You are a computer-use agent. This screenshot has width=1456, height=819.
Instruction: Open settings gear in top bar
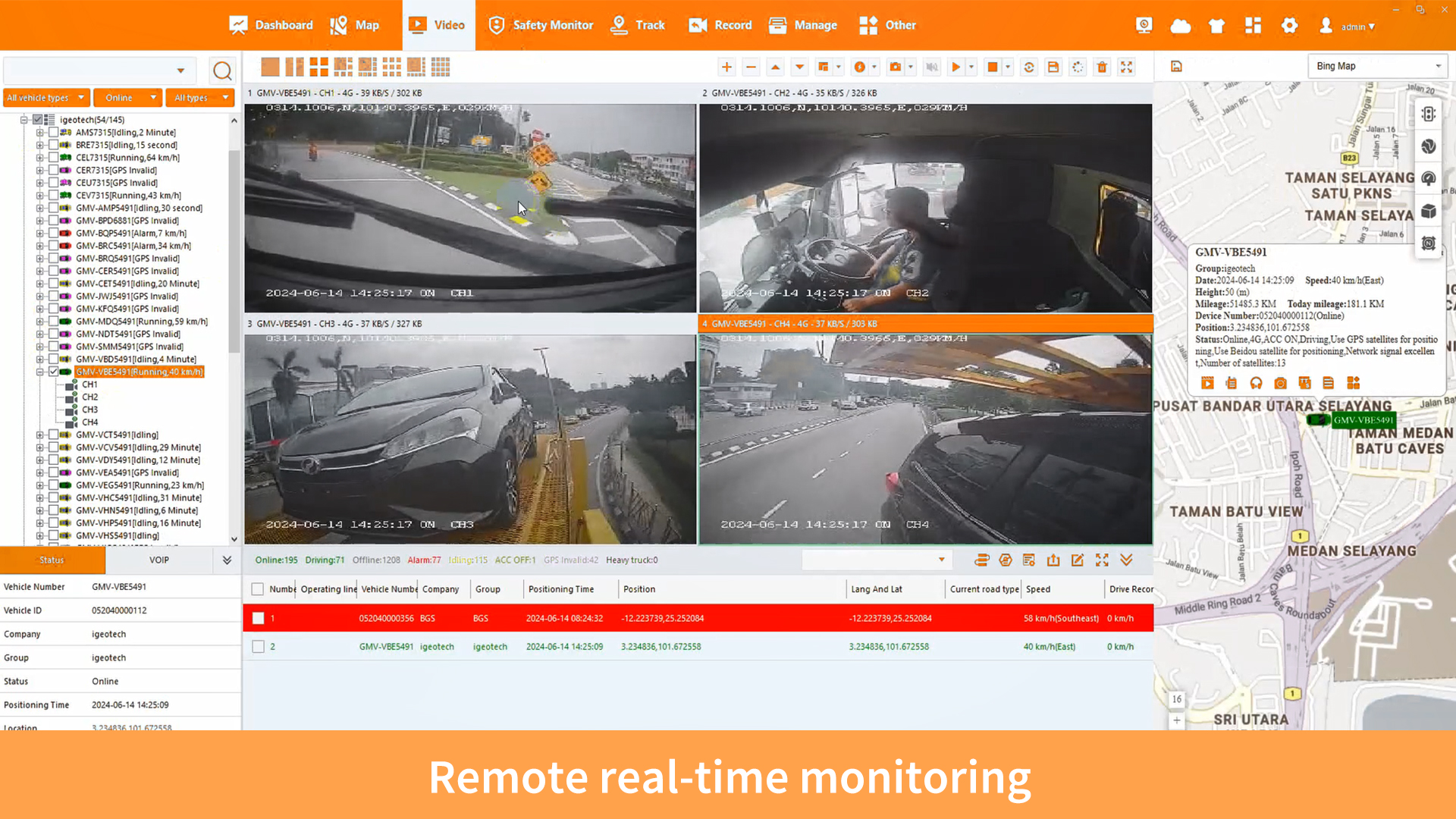coord(1289,26)
